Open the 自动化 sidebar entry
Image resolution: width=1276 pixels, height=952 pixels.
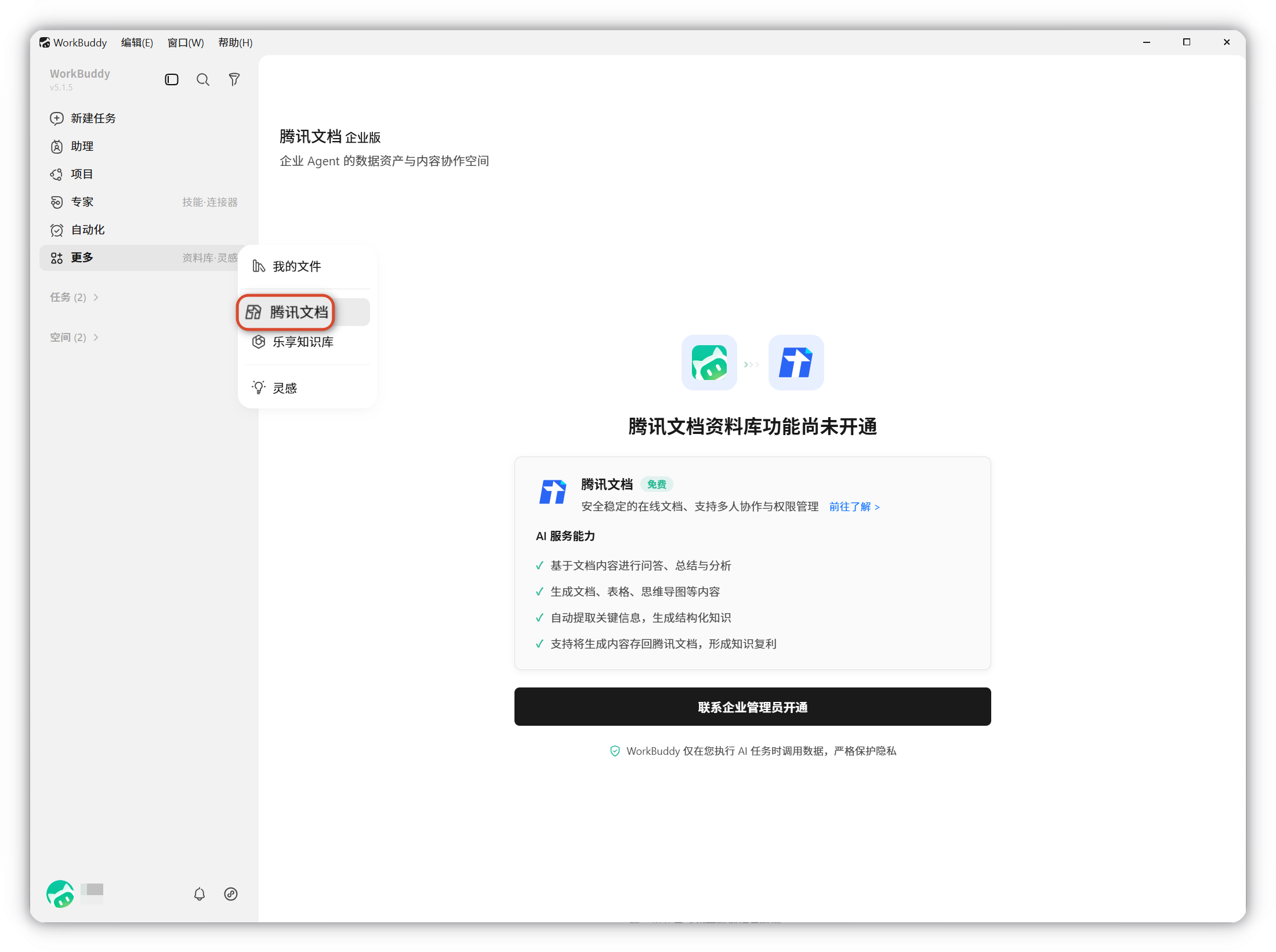pyautogui.click(x=144, y=230)
